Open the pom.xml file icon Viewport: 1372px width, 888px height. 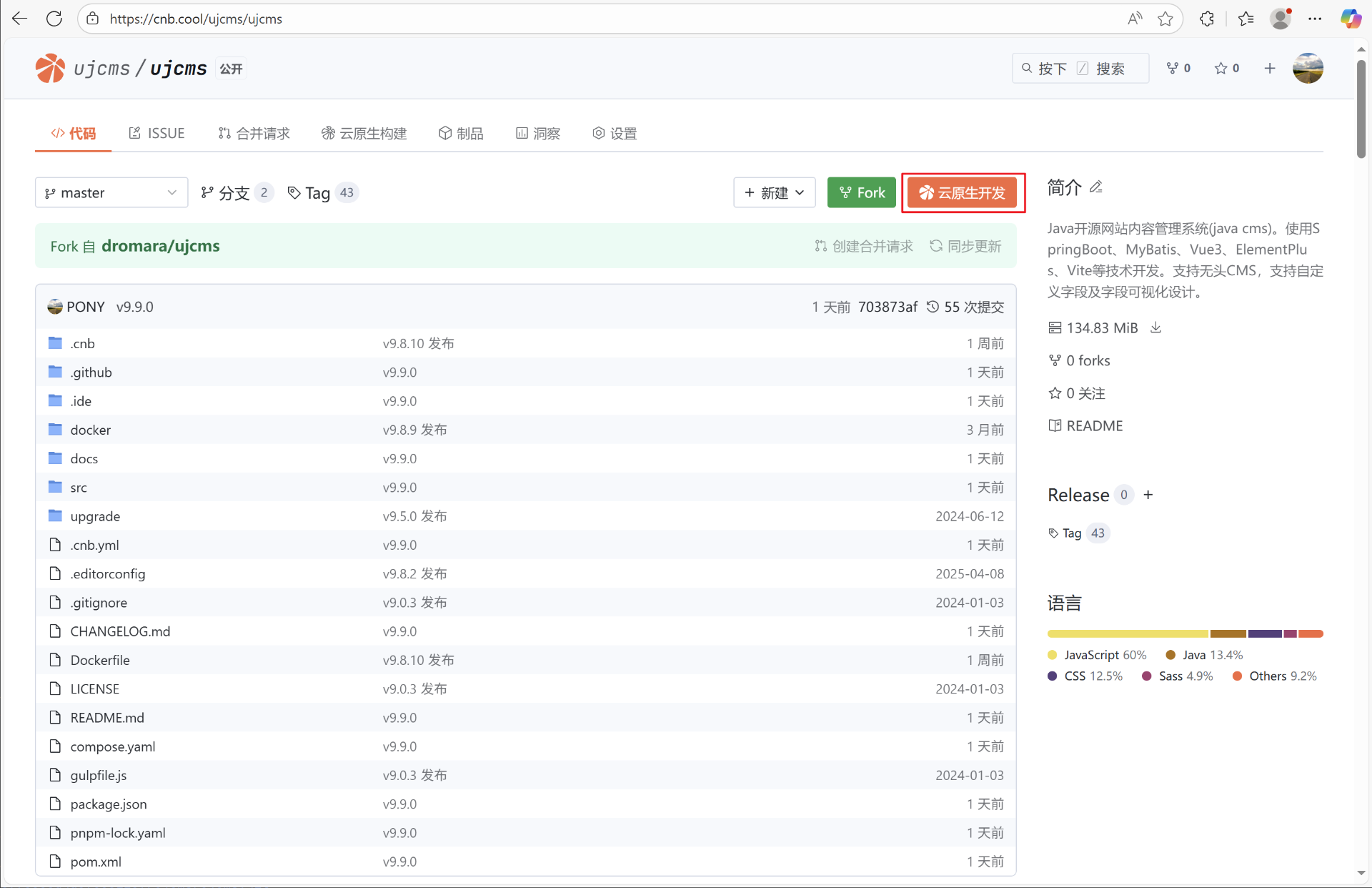(55, 862)
